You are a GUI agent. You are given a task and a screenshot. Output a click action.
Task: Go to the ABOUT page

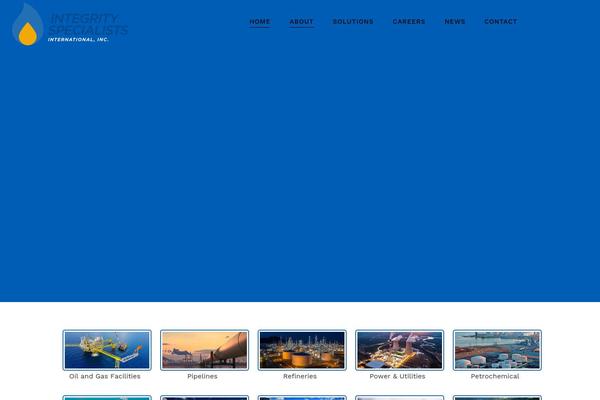(x=302, y=21)
